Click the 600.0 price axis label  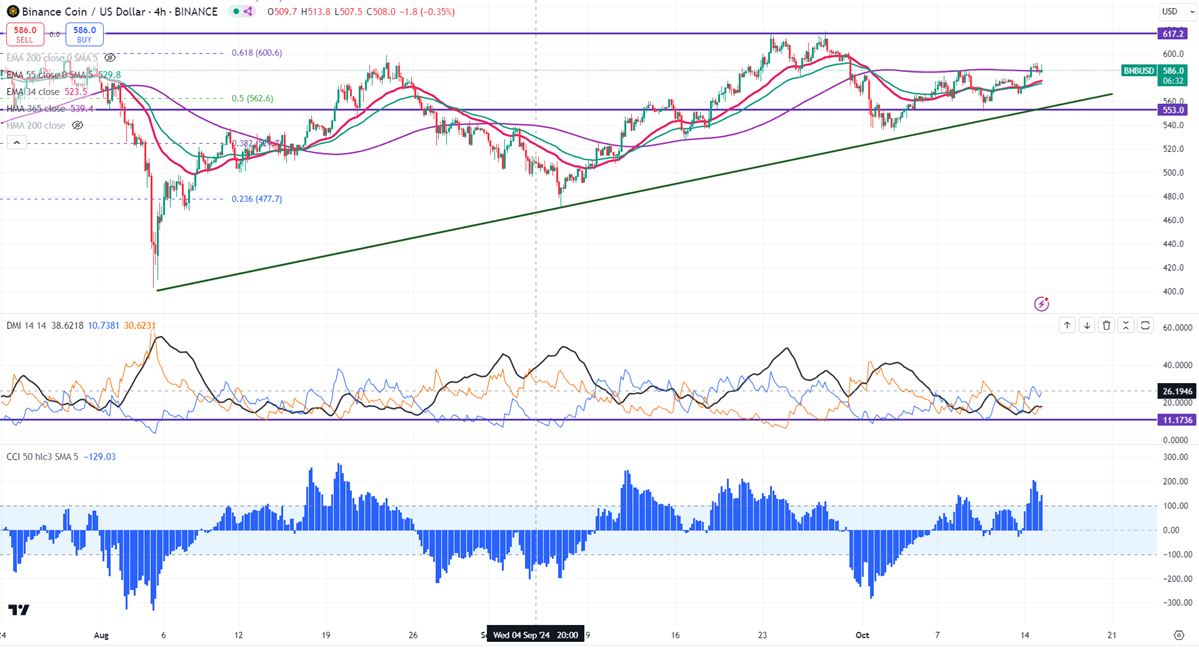(x=1174, y=54)
